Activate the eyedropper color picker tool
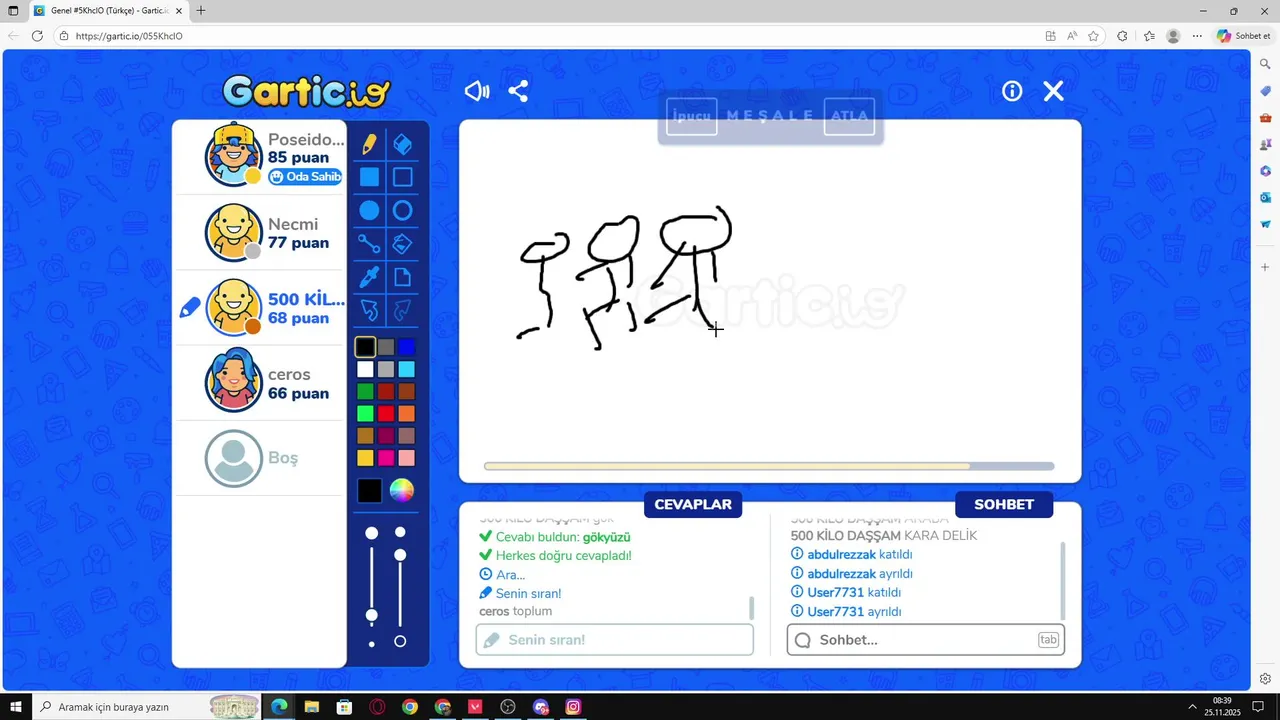 pyautogui.click(x=369, y=277)
